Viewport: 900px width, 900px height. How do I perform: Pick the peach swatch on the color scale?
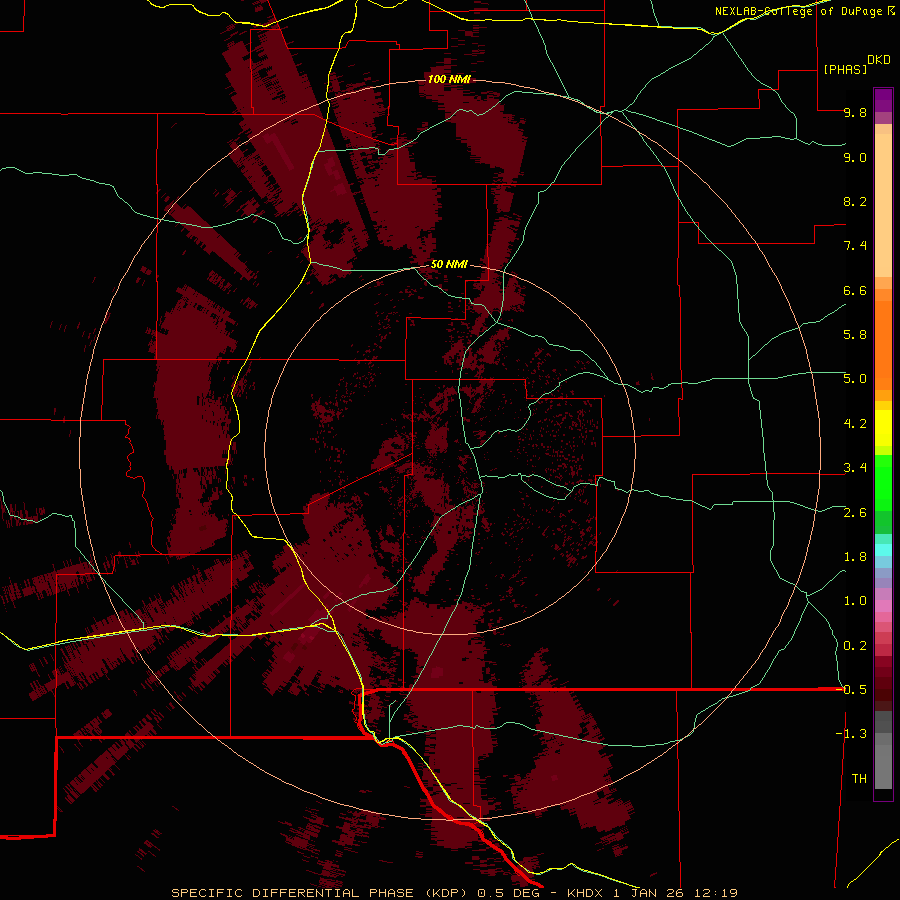[883, 205]
